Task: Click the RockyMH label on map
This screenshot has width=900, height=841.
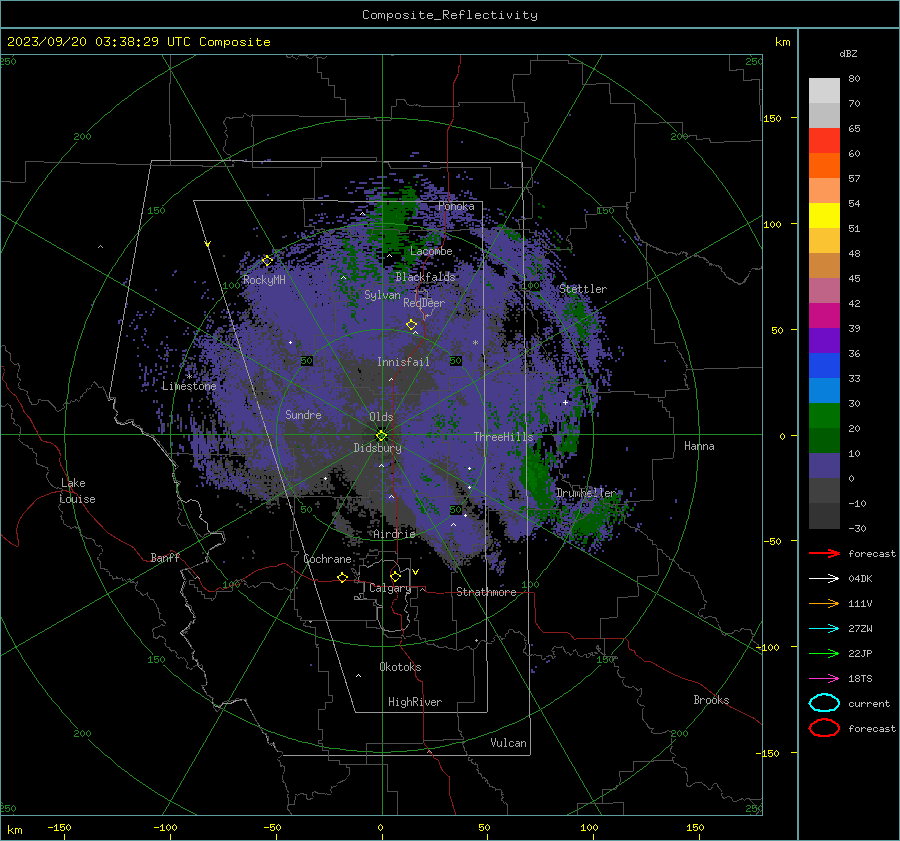Action: [264, 280]
